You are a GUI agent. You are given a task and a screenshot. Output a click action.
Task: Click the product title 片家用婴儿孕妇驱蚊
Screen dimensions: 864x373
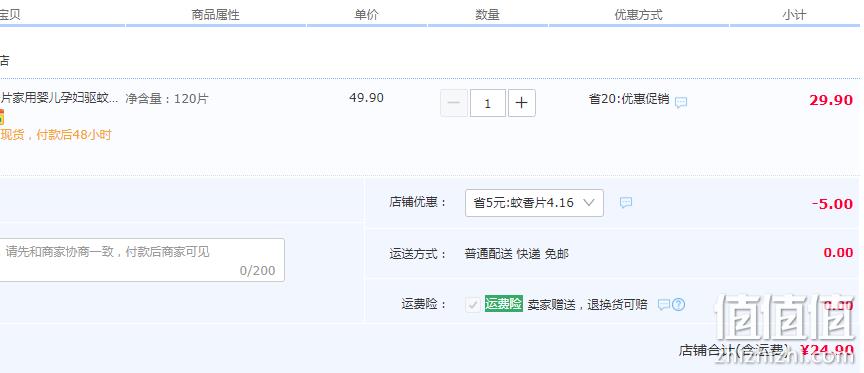coord(59,99)
